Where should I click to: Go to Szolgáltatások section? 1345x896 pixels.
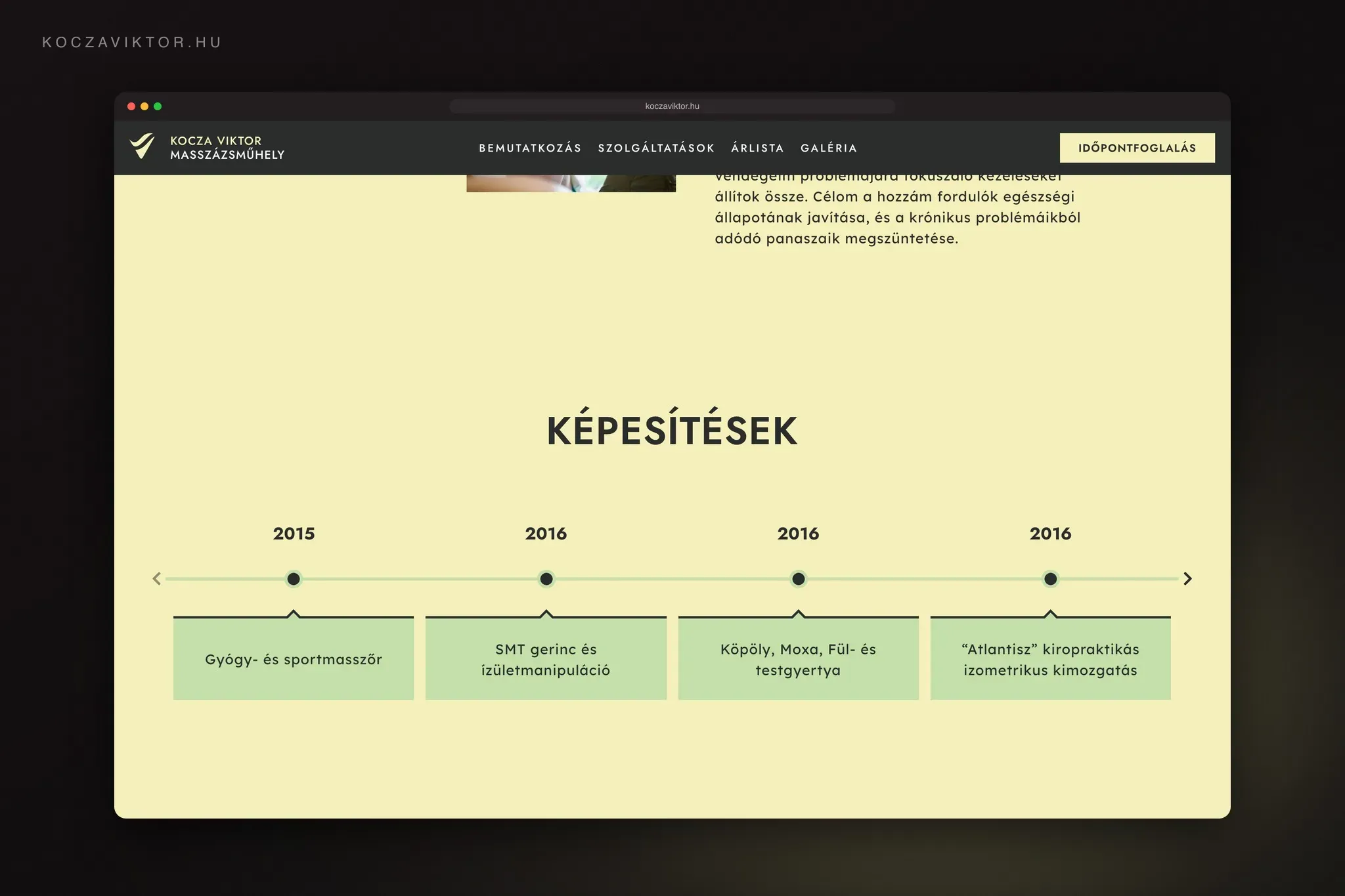coord(656,148)
